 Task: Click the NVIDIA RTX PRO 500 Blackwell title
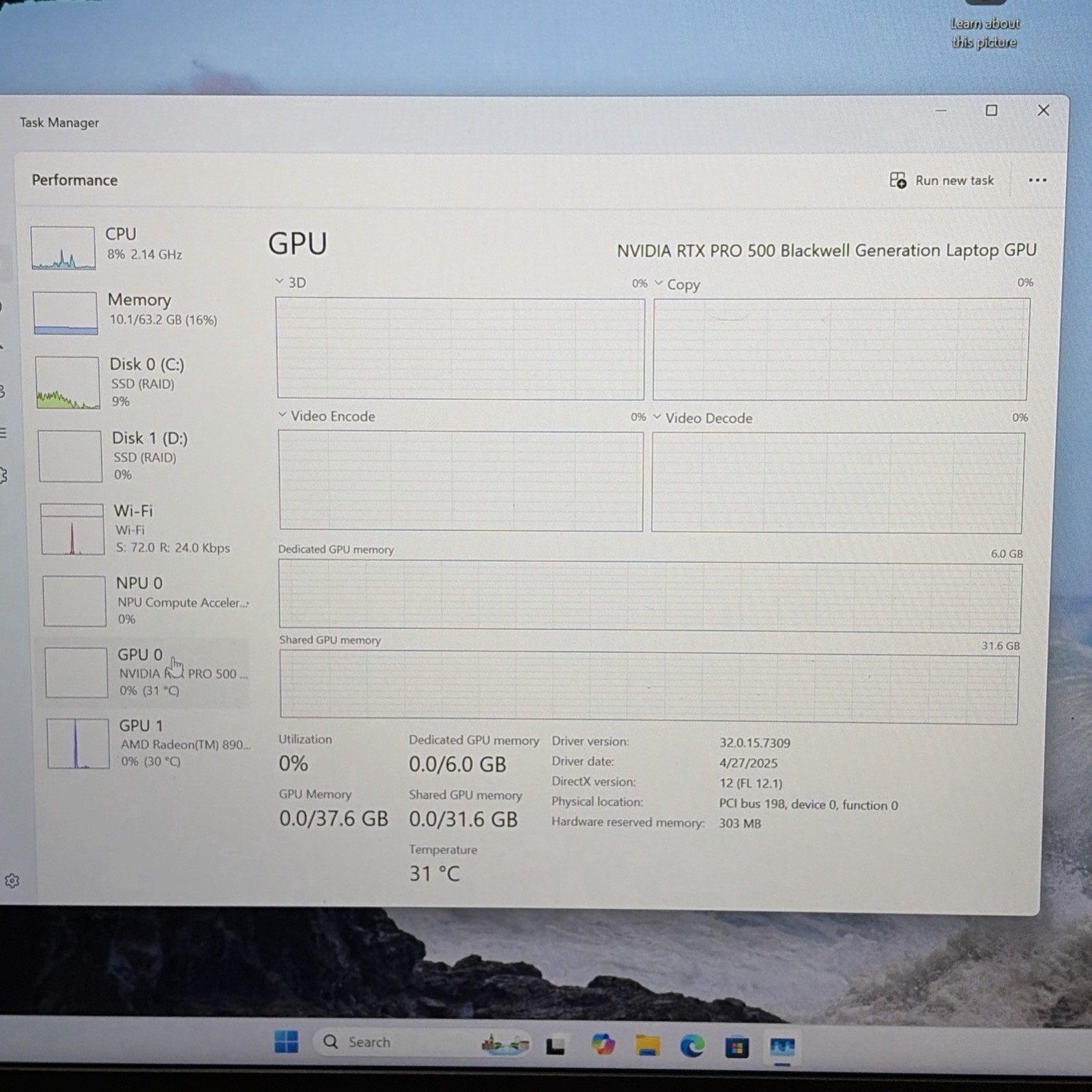(x=827, y=250)
